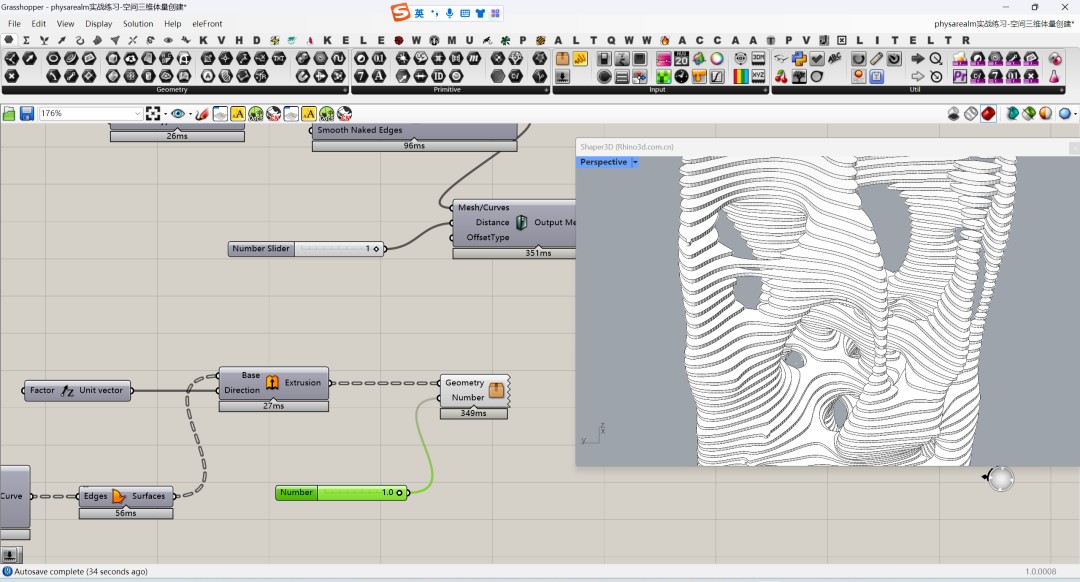Toggle the wireframe preview mode icon

pos(970,114)
